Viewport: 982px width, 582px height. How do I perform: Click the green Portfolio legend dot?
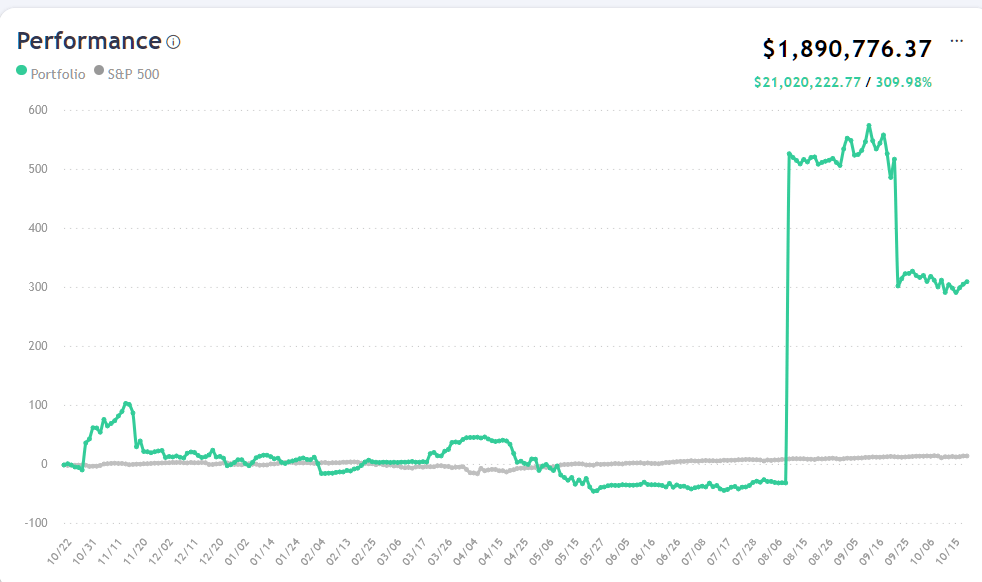coord(22,72)
